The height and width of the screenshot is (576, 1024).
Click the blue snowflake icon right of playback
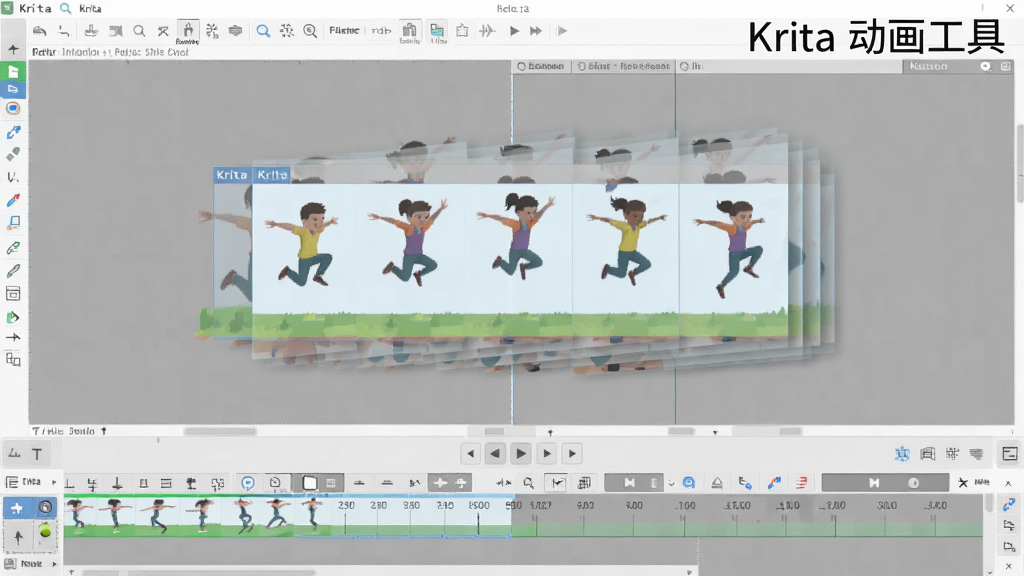click(x=903, y=454)
